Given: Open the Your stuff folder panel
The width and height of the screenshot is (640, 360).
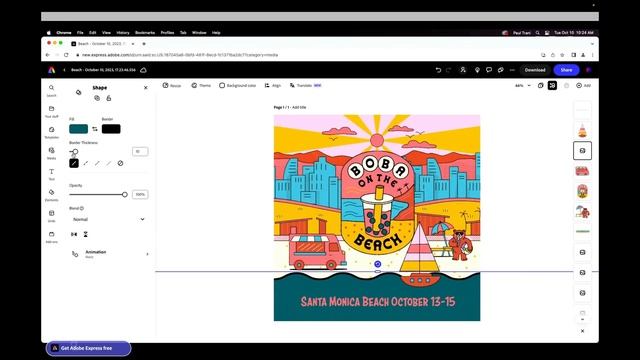Looking at the screenshot, I should pos(51,111).
